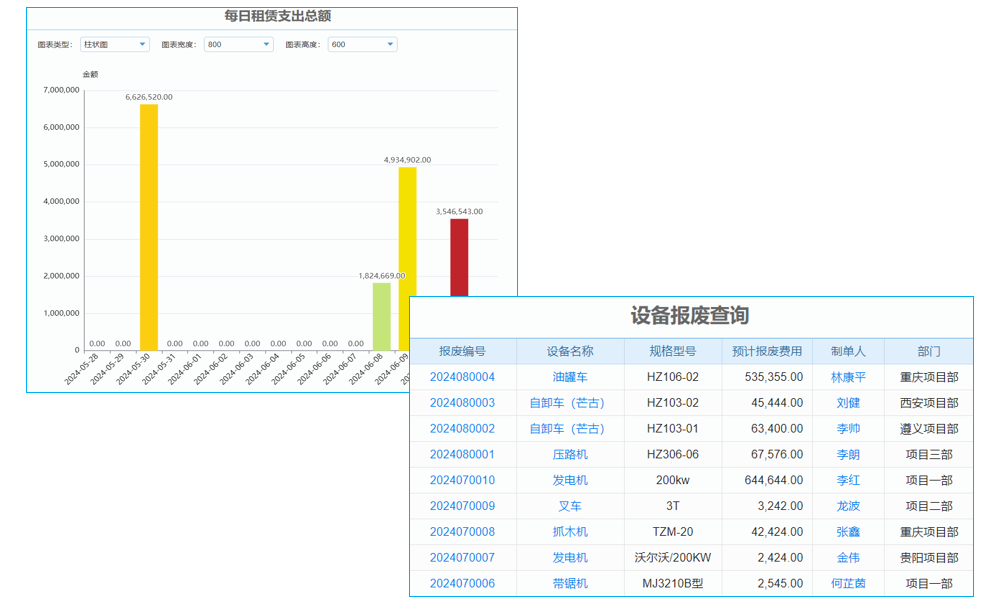
Task: Open scrap record 2024080001
Action: point(462,454)
